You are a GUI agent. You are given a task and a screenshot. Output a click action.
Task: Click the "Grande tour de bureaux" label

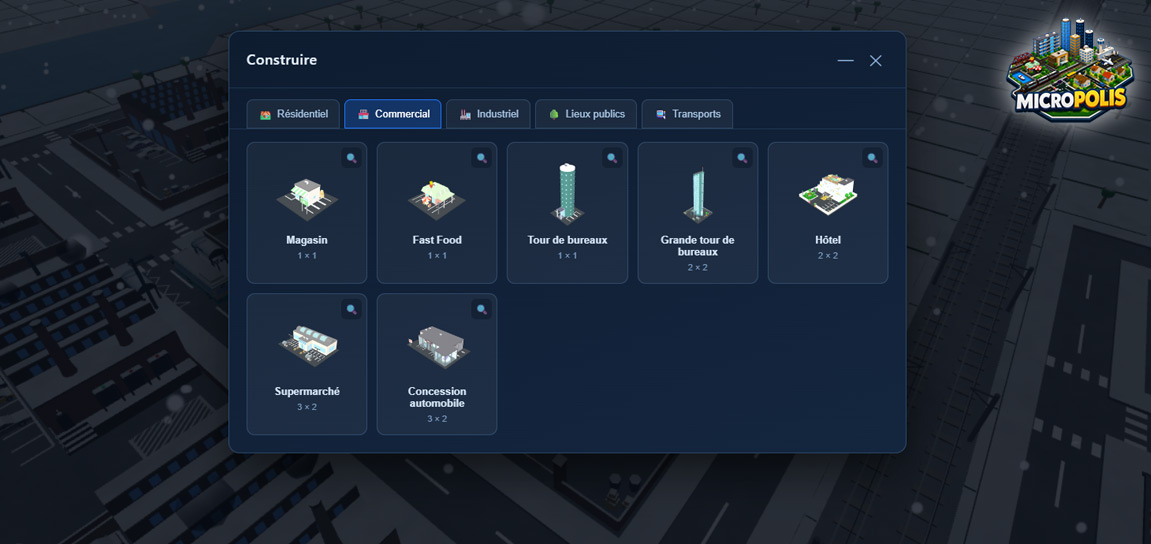coord(697,246)
